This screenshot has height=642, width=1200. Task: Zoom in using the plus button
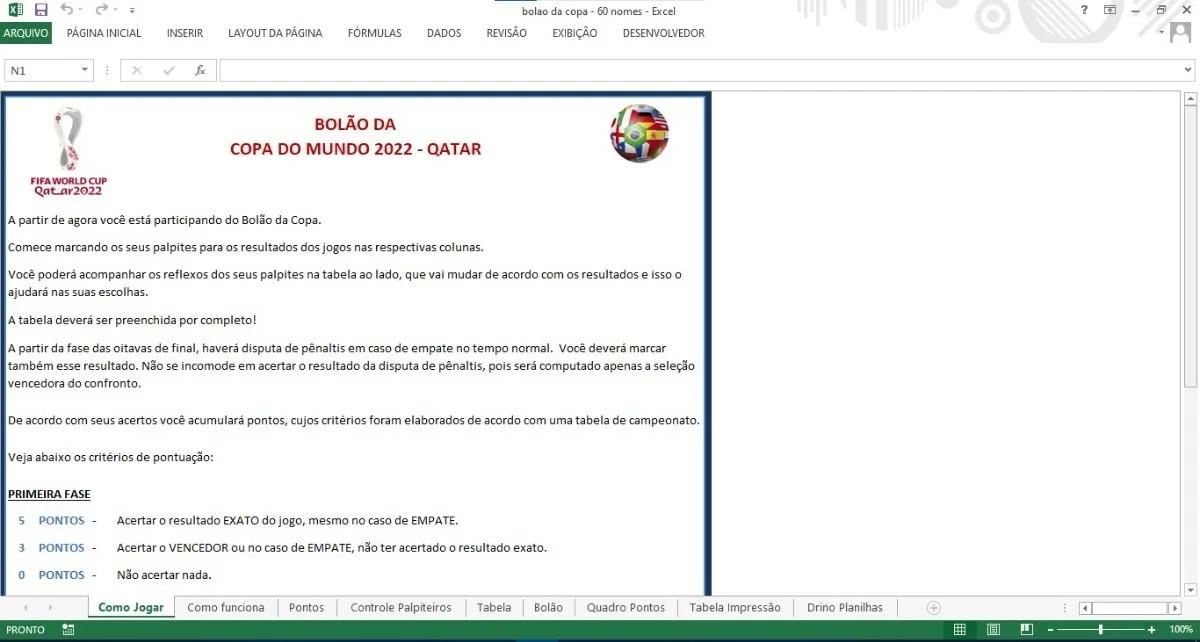[1152, 629]
